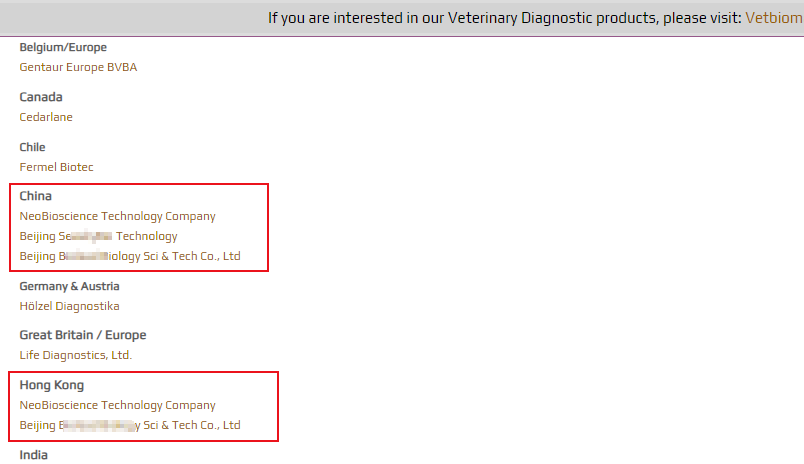This screenshot has width=804, height=464.
Task: Open NeoBioscience Technology Company under Hong Kong
Action: (117, 405)
